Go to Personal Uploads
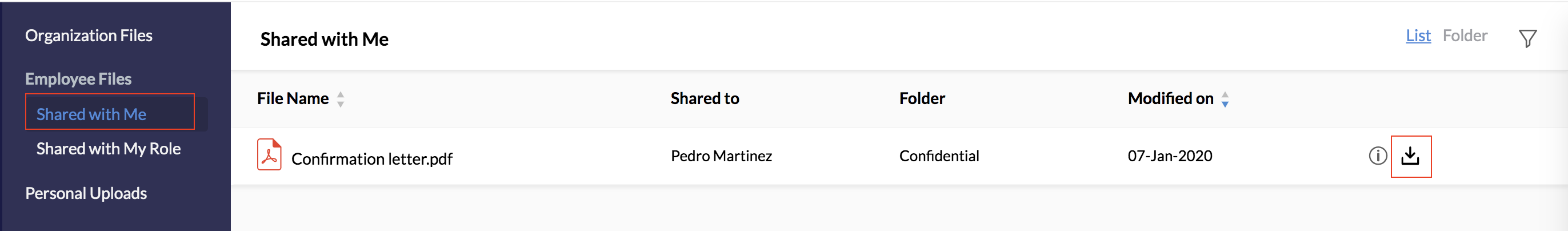Viewport: 1568px width, 231px height. click(x=86, y=194)
